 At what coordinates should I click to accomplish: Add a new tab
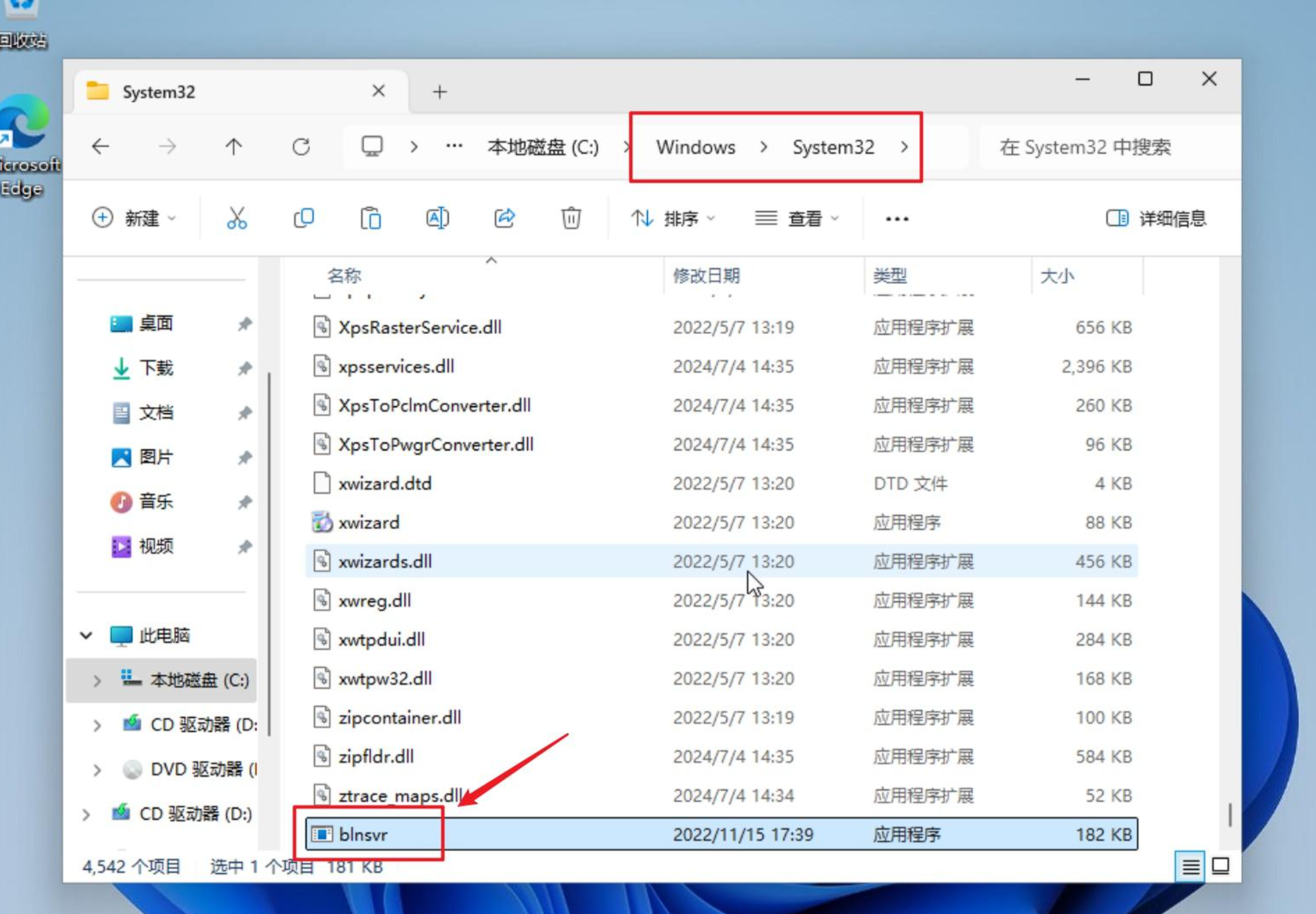pyautogui.click(x=440, y=92)
